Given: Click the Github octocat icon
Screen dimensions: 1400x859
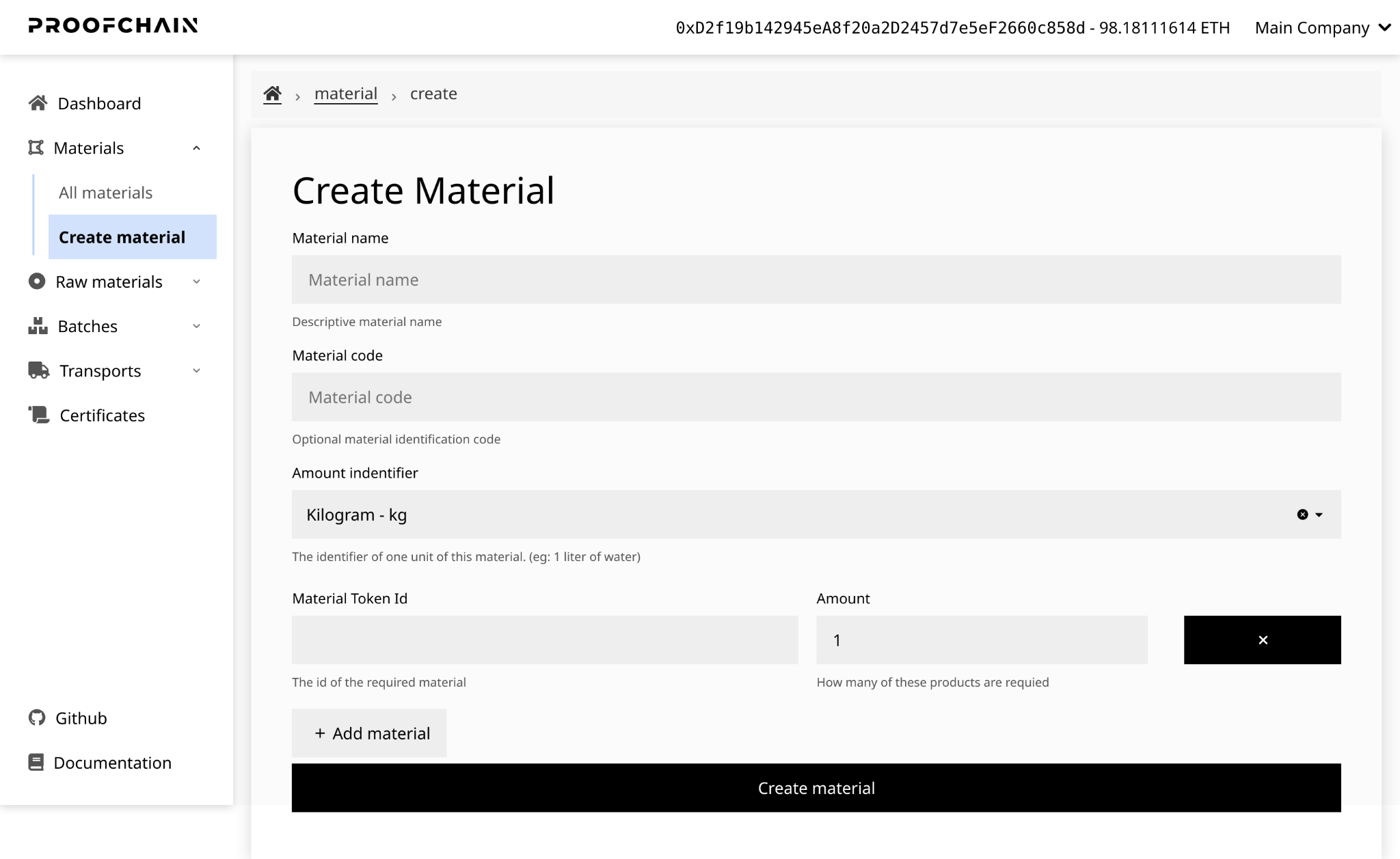Looking at the screenshot, I should (37, 718).
